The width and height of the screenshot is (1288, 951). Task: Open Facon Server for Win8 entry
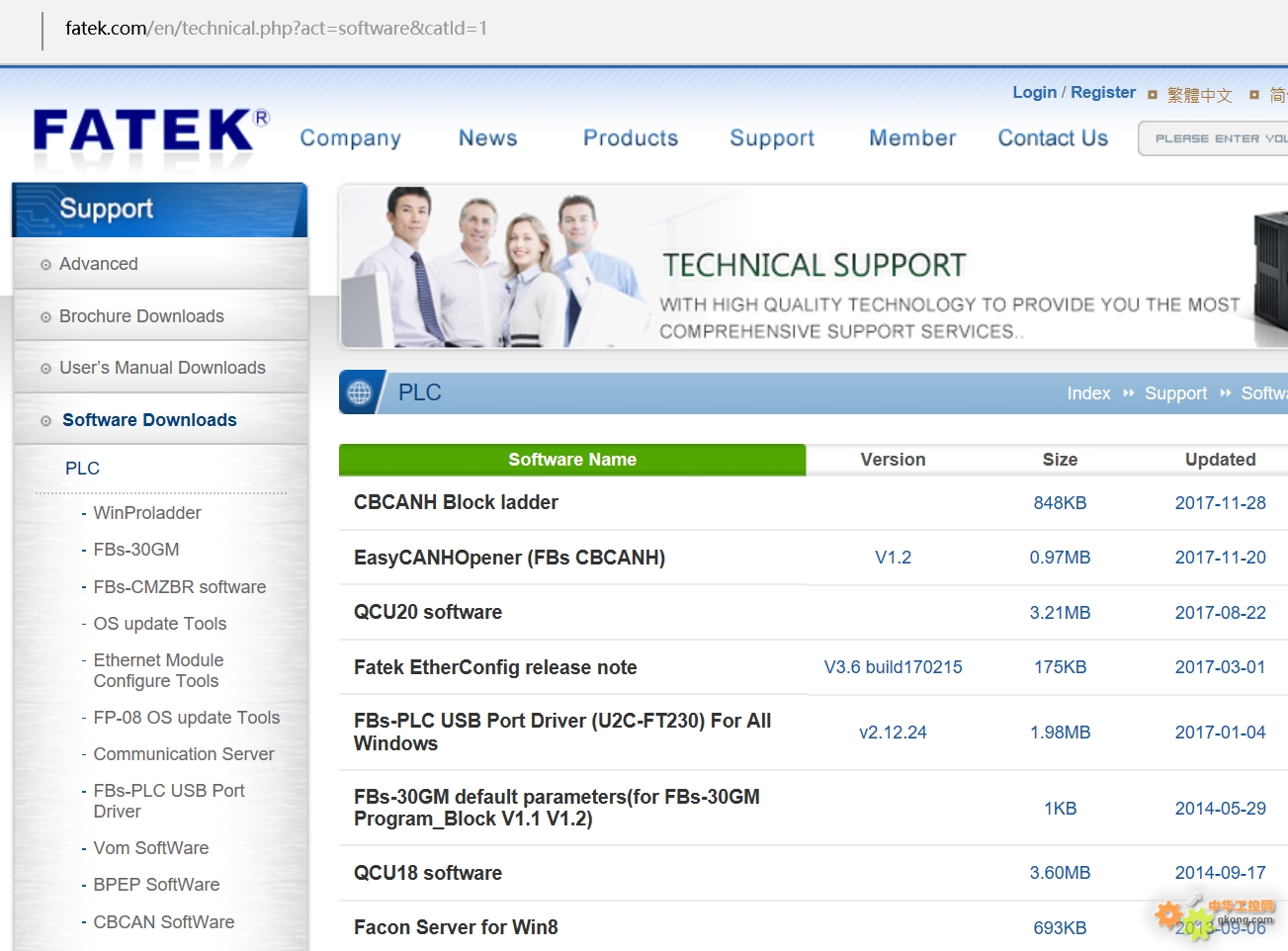[456, 927]
